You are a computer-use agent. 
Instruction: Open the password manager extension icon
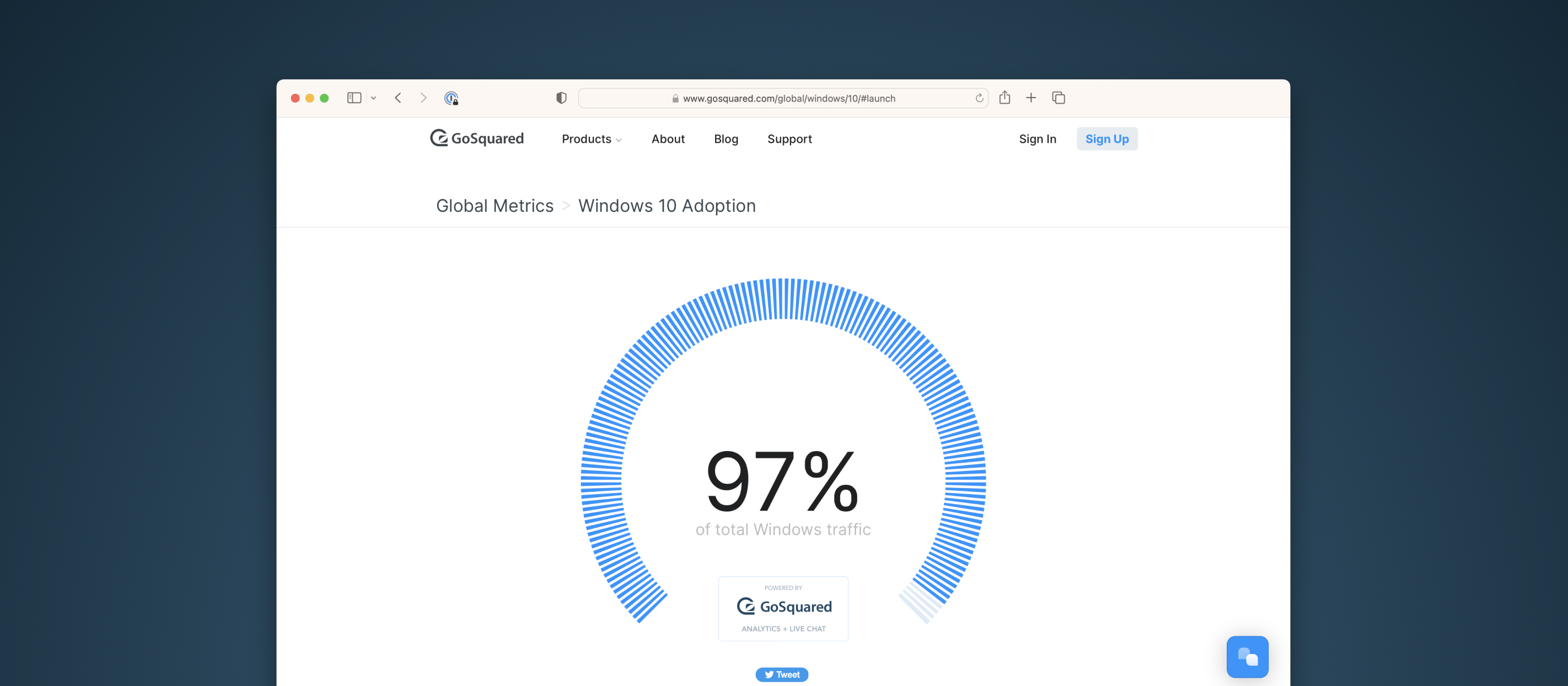[x=451, y=98]
